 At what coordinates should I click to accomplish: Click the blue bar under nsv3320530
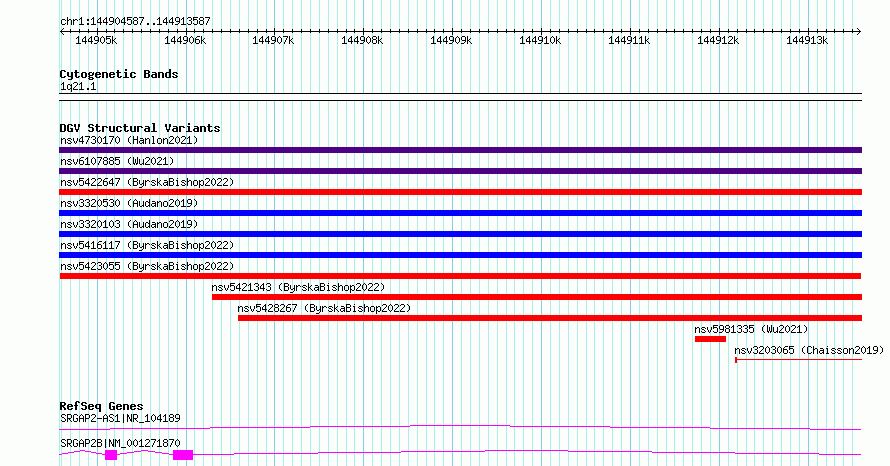460,213
